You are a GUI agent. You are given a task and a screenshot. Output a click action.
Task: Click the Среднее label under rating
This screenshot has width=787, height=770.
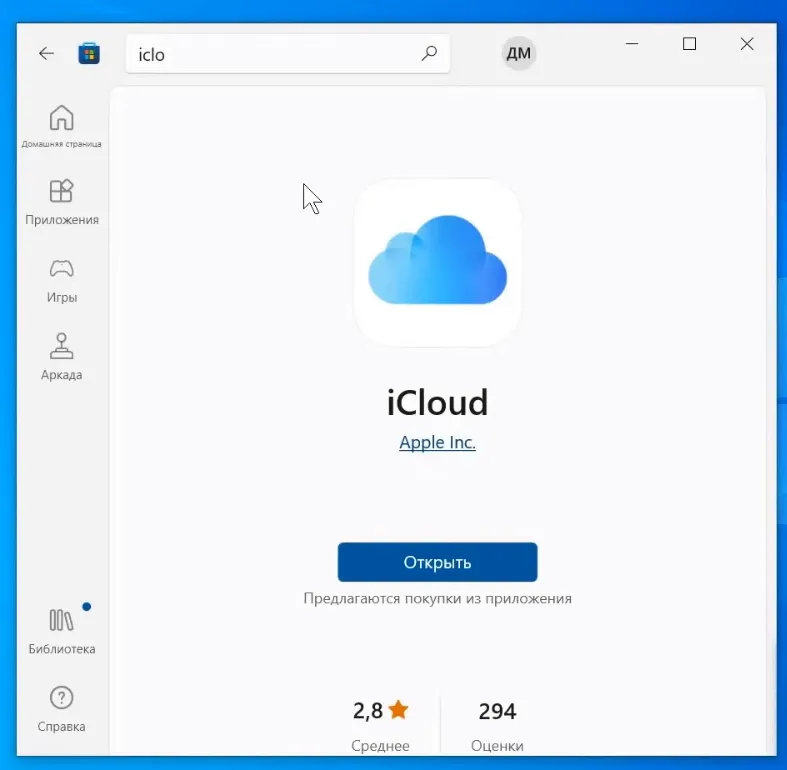(380, 746)
